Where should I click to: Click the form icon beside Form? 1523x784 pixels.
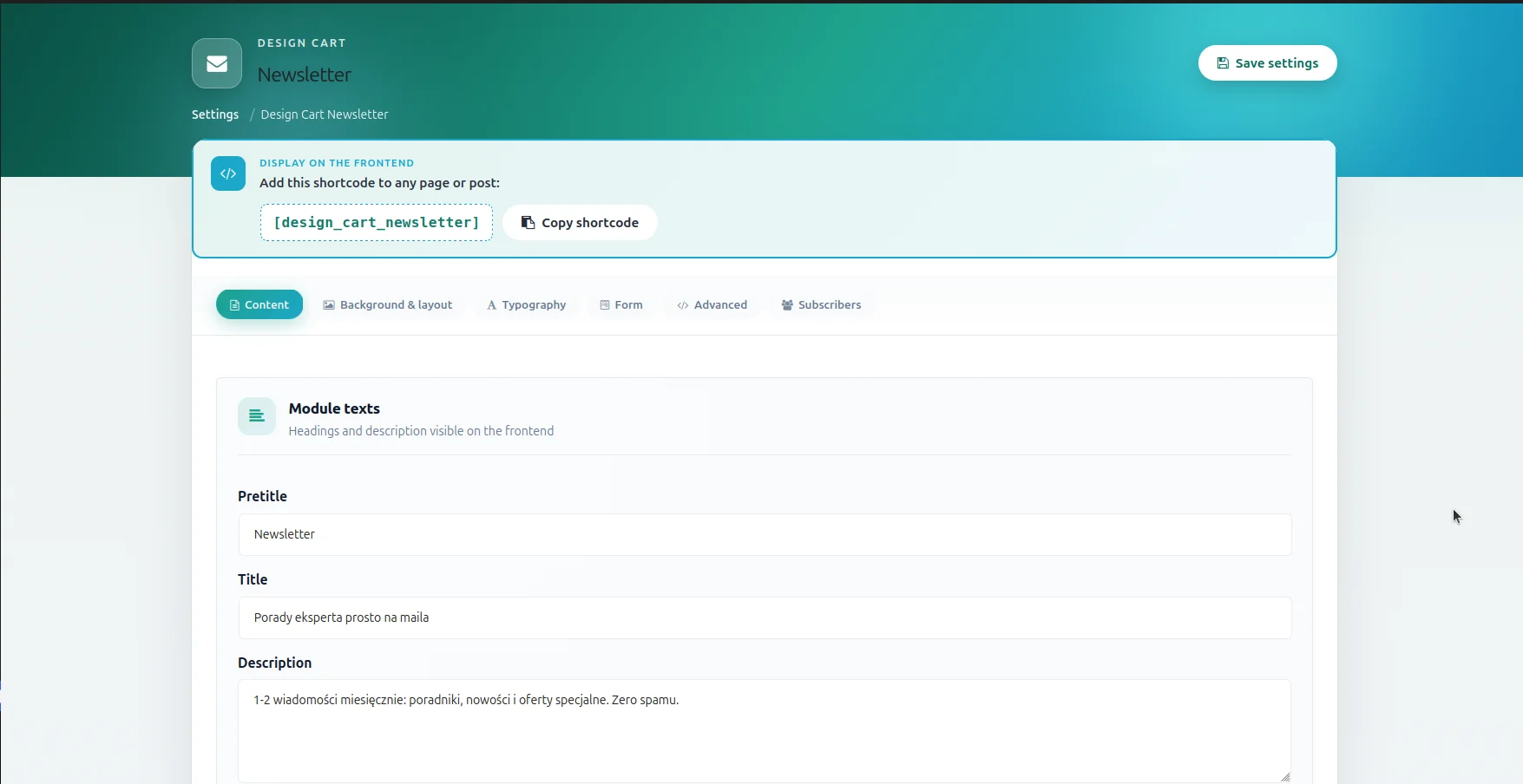click(605, 305)
